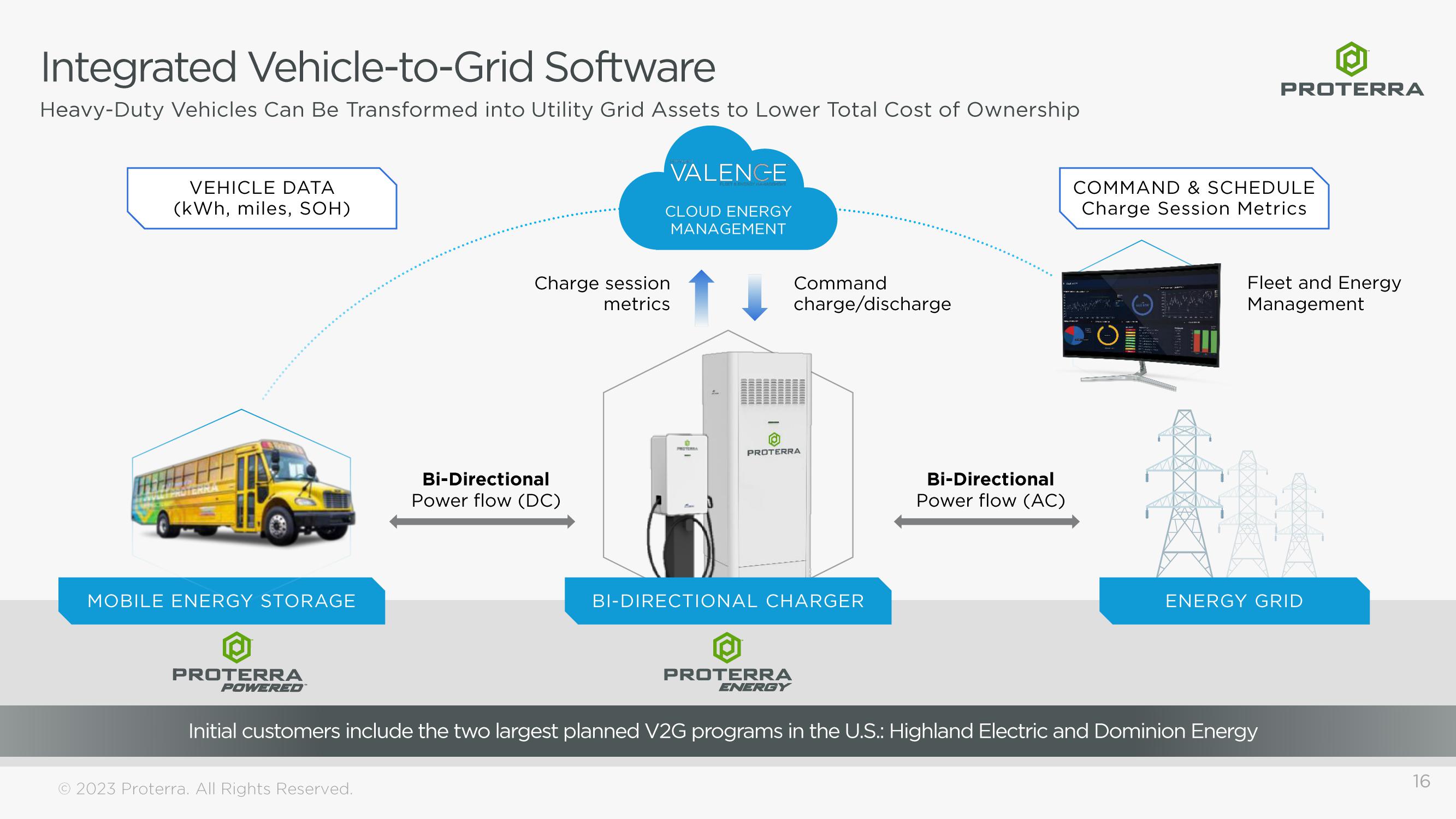
Task: Click the 'Fleet and Energy Management' label
Action: point(1324,293)
